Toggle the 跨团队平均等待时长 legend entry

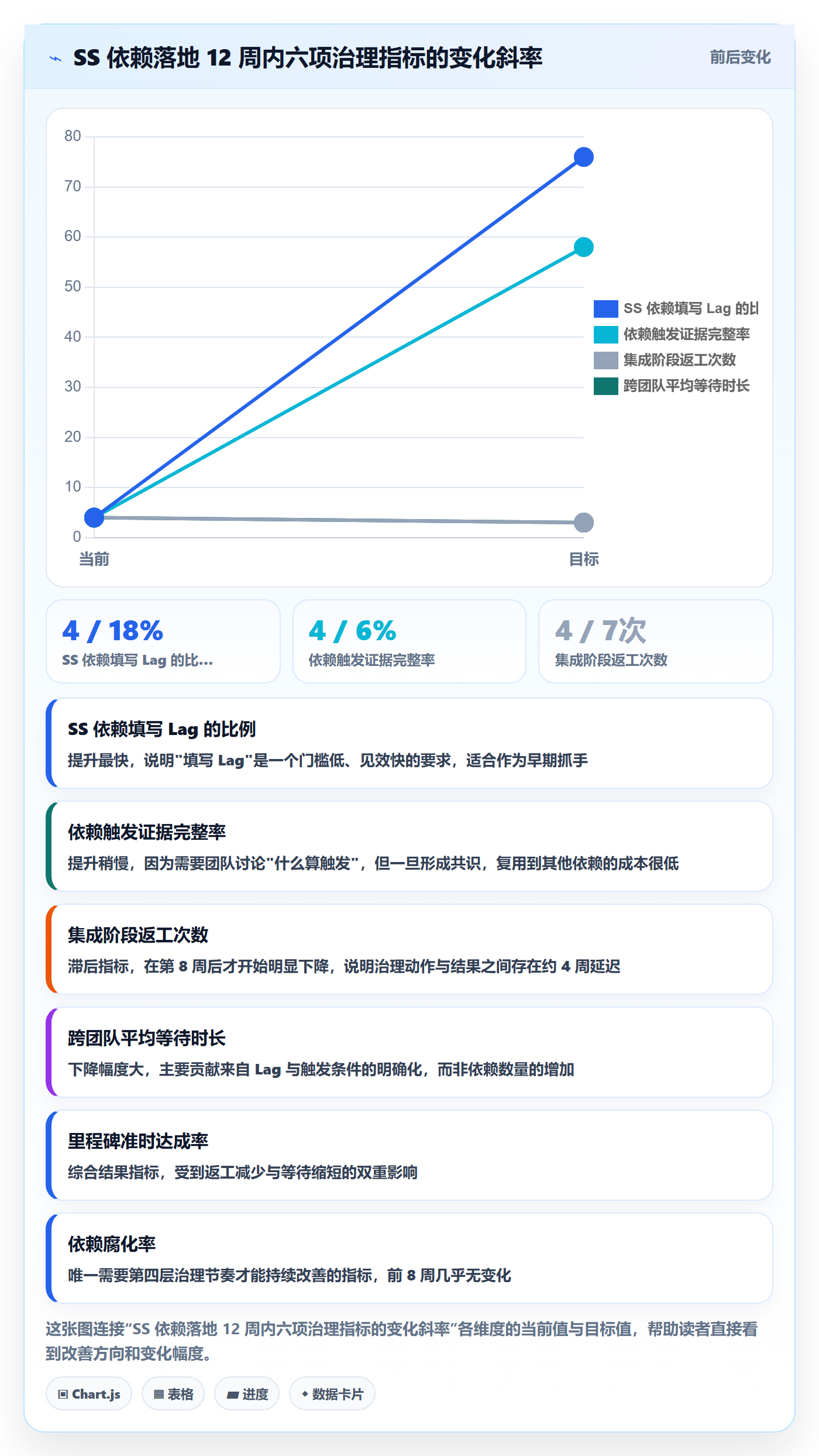[672, 386]
